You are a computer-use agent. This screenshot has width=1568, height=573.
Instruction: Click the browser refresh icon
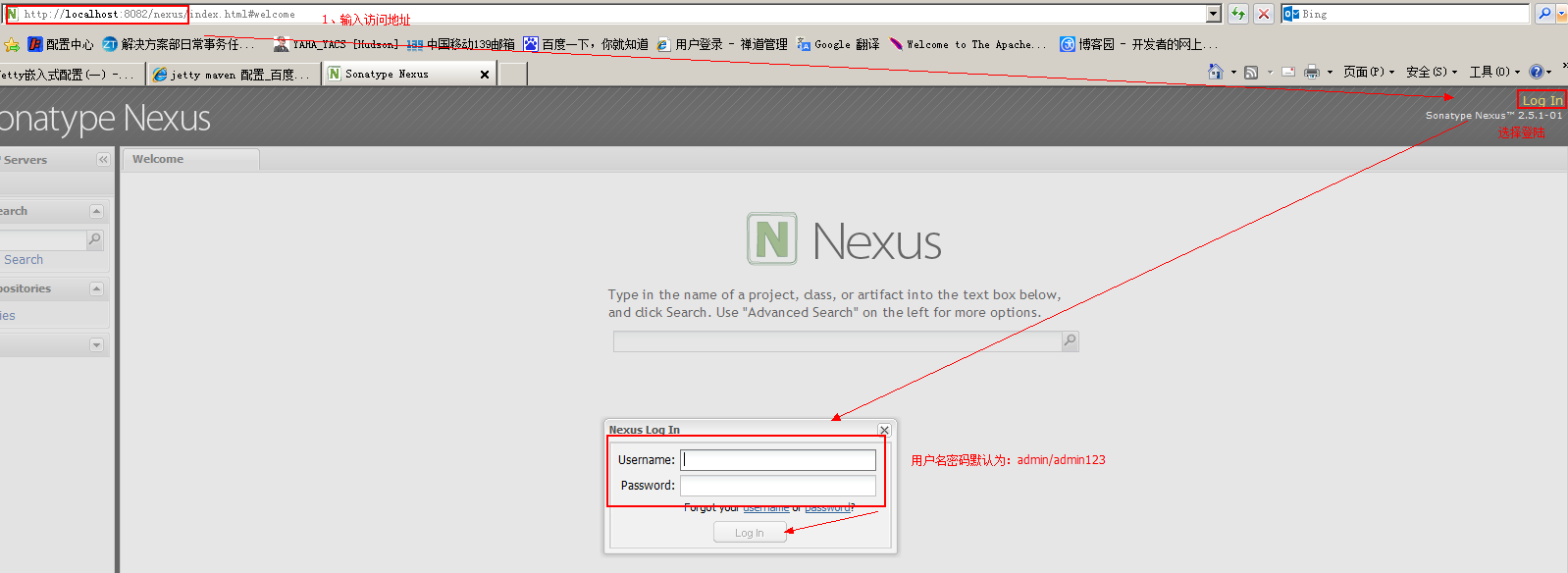tap(1238, 14)
